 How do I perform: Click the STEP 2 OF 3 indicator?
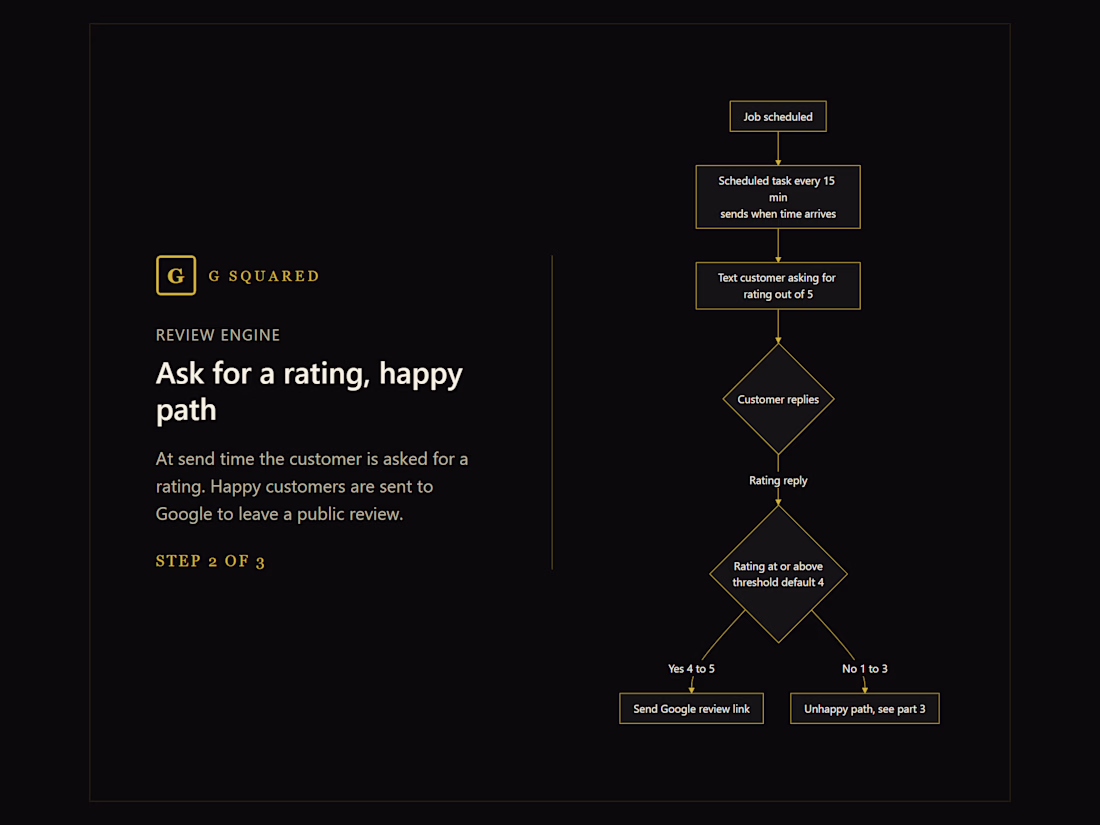210,561
